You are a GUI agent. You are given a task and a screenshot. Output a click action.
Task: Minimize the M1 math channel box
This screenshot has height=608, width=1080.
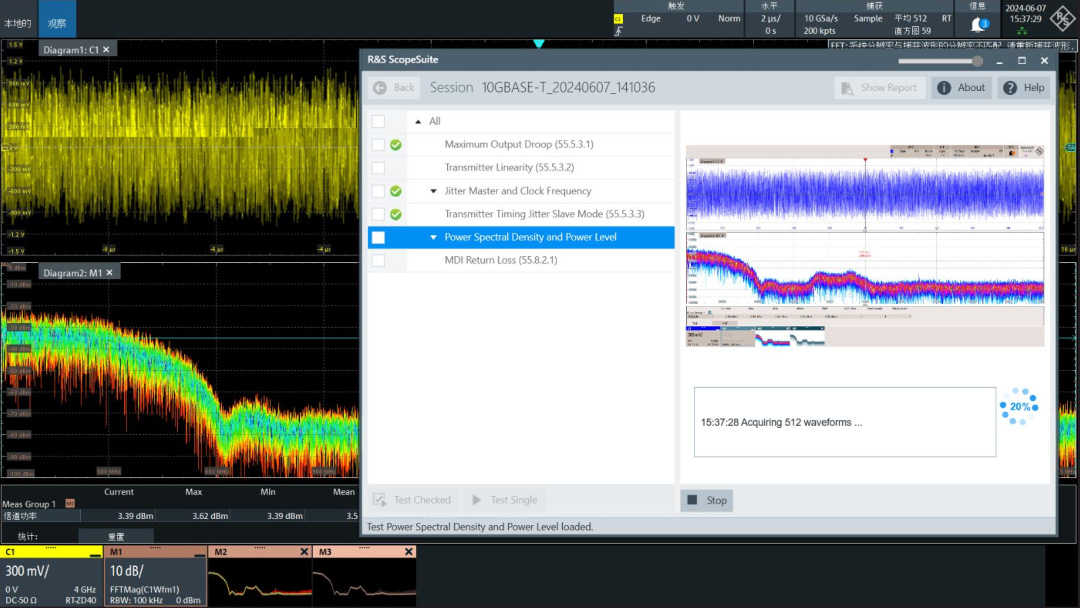click(x=199, y=553)
